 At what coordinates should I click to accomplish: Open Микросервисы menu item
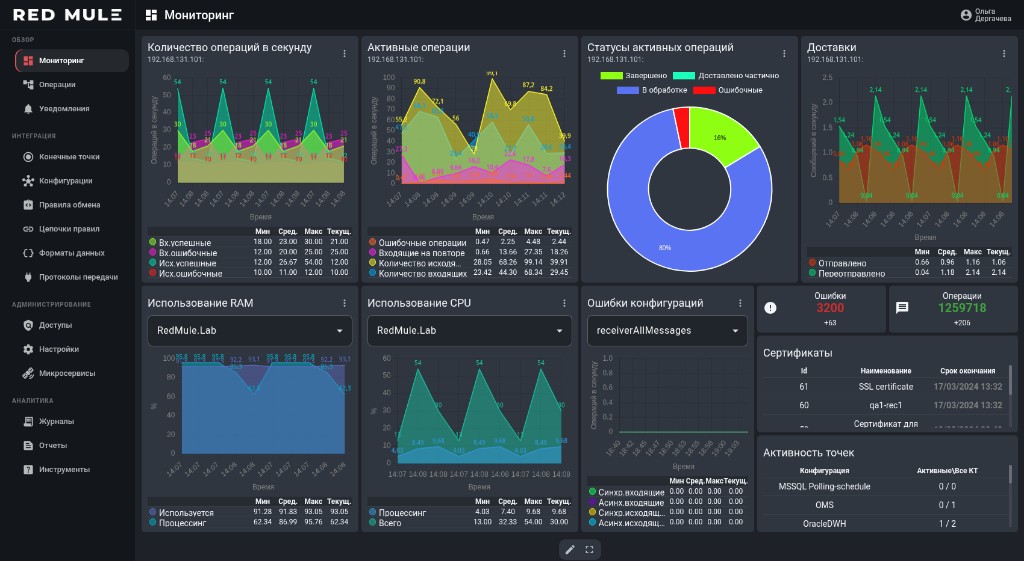tap(72, 374)
